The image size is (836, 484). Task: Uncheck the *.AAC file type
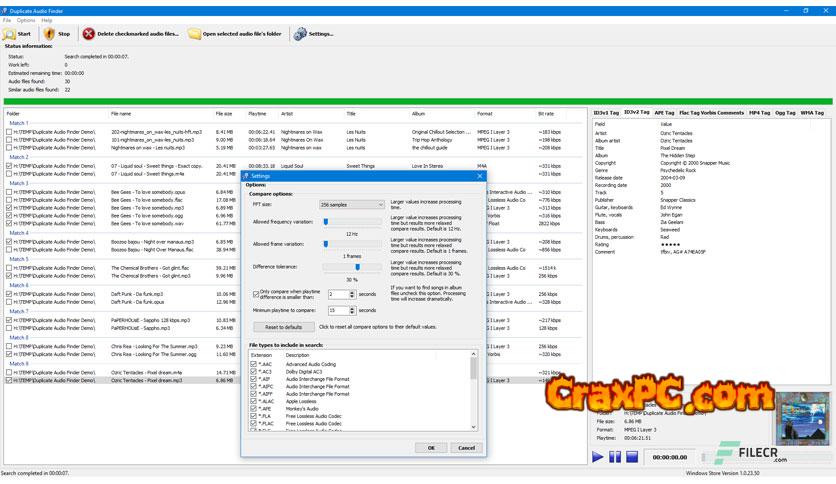tap(253, 364)
